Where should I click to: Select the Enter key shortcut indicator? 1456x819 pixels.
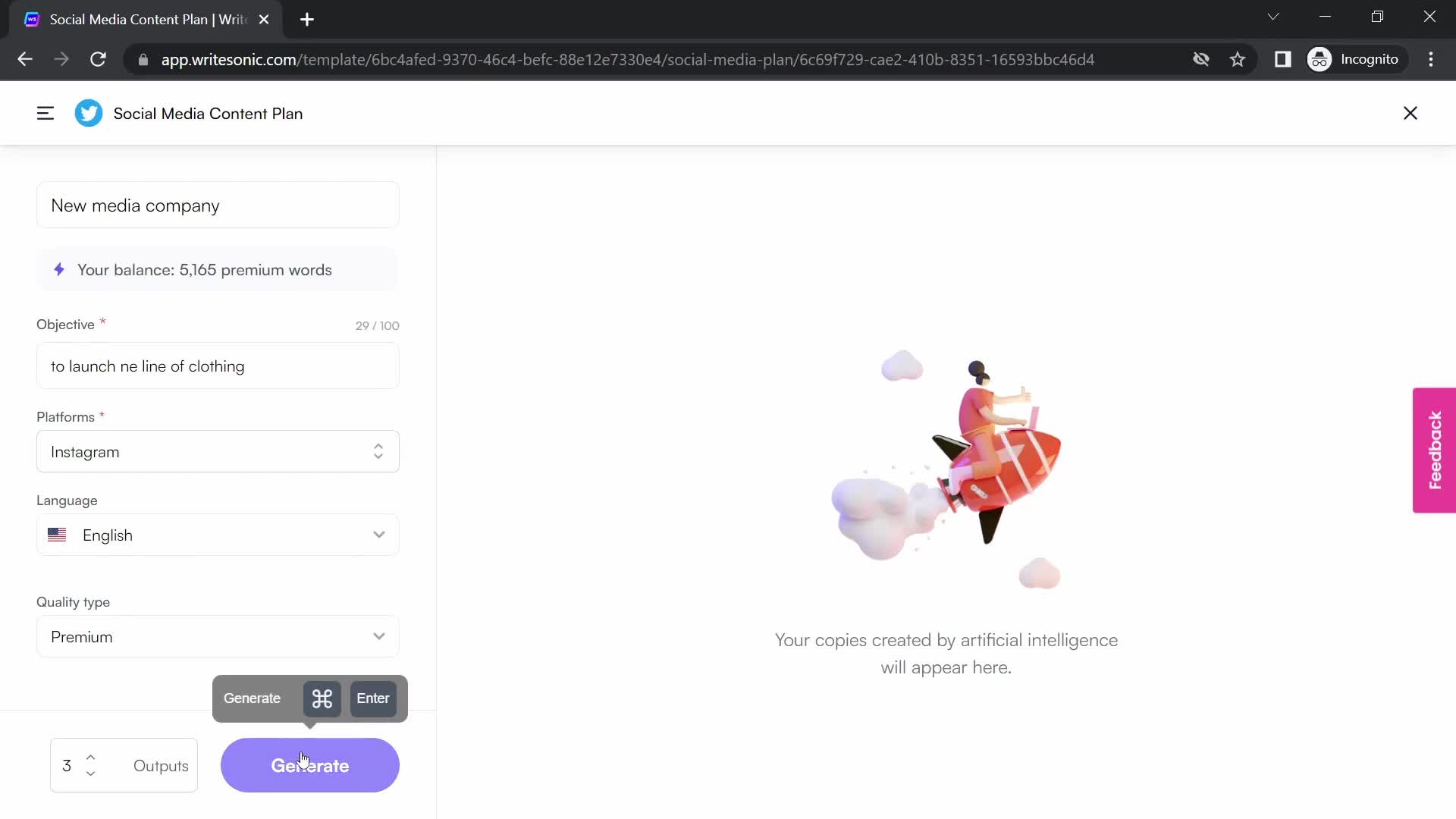pyautogui.click(x=374, y=698)
